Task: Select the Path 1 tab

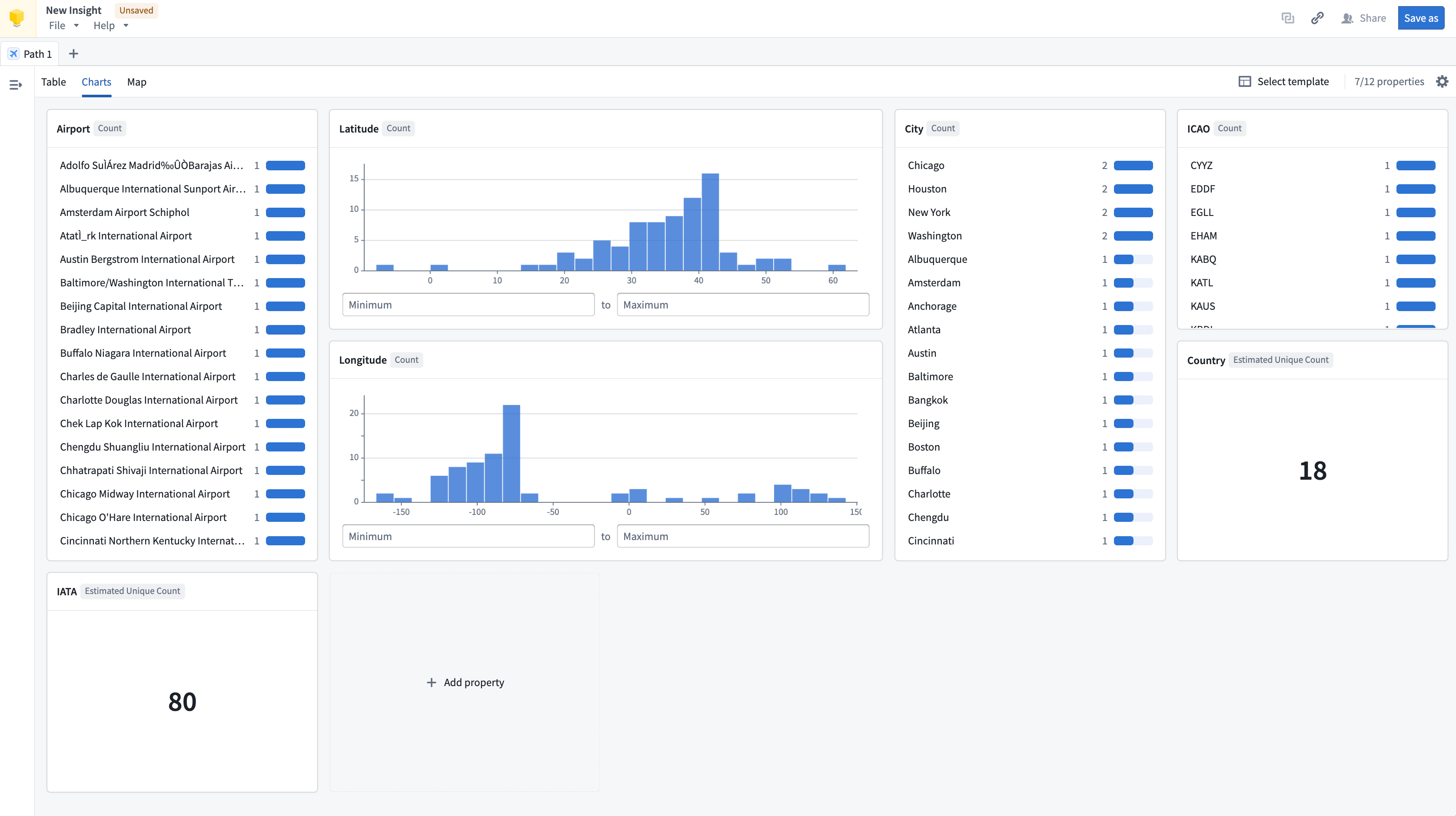Action: pyautogui.click(x=30, y=54)
